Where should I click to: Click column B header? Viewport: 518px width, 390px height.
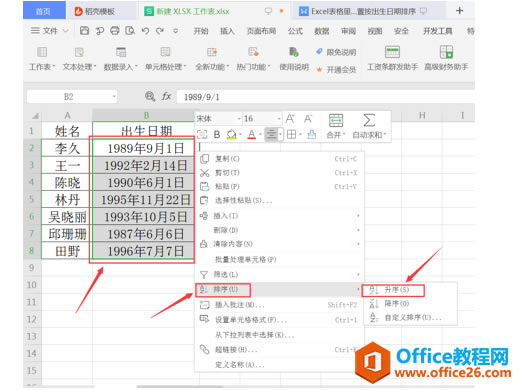146,115
